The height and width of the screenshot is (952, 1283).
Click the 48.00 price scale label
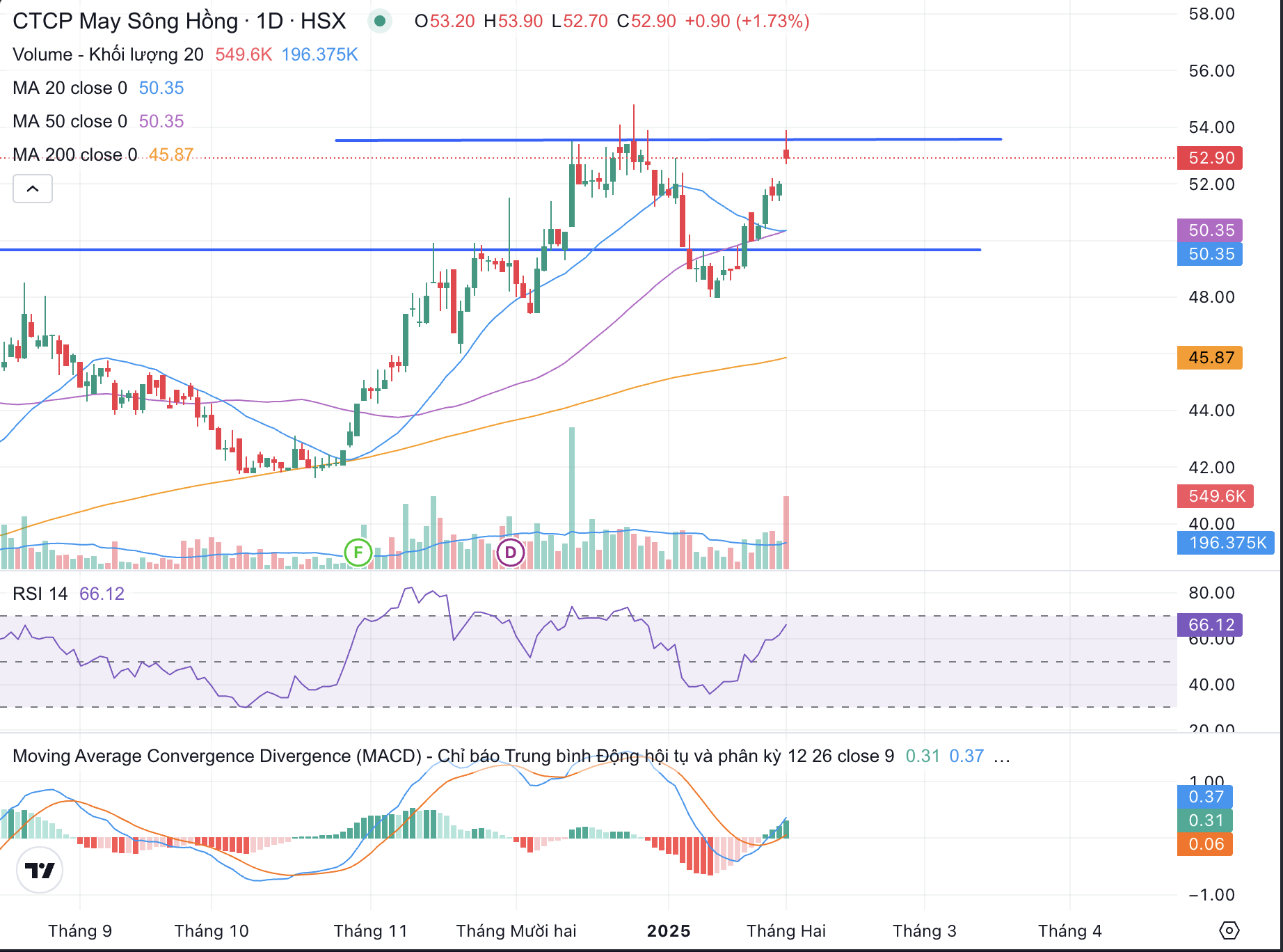tap(1211, 297)
